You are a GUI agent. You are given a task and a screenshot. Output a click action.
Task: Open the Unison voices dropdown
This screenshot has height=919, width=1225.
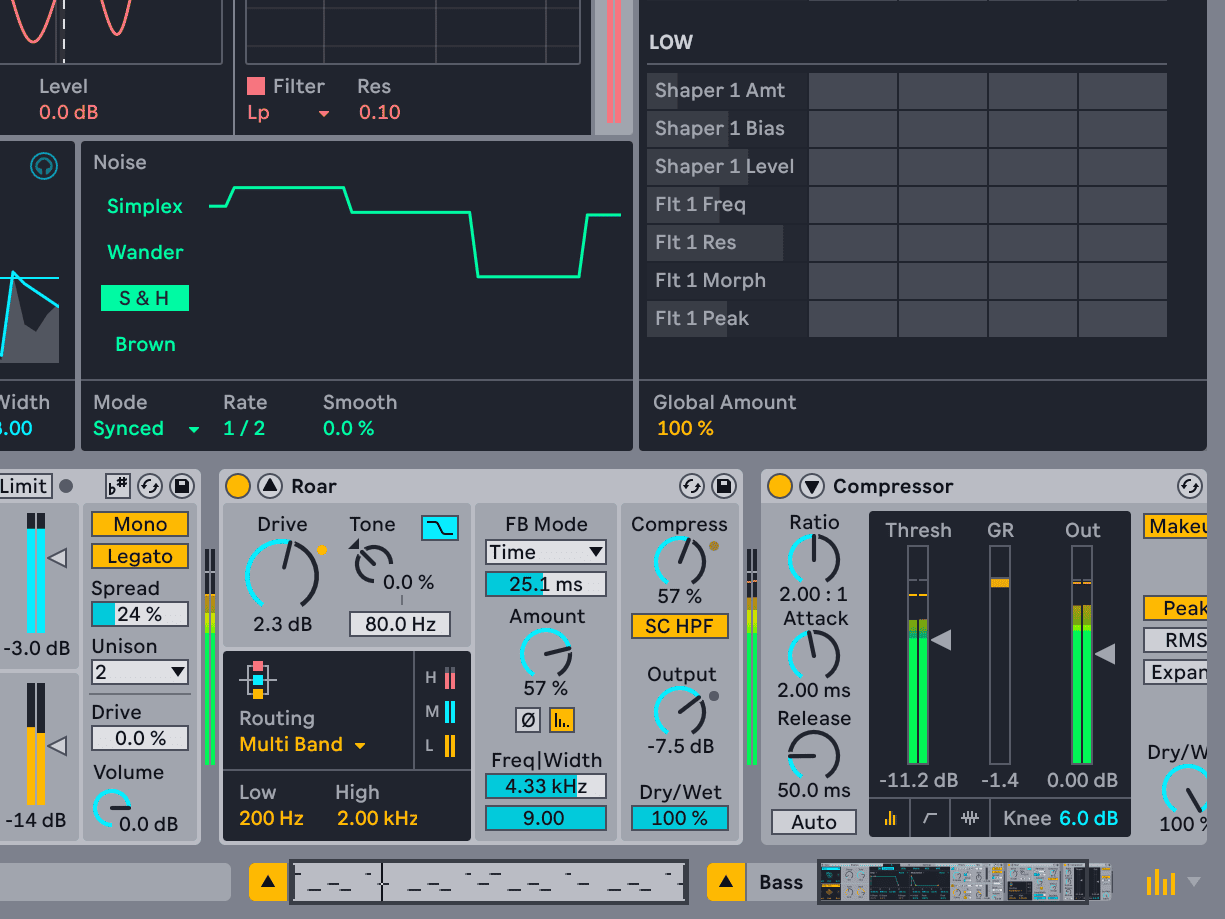[x=140, y=672]
